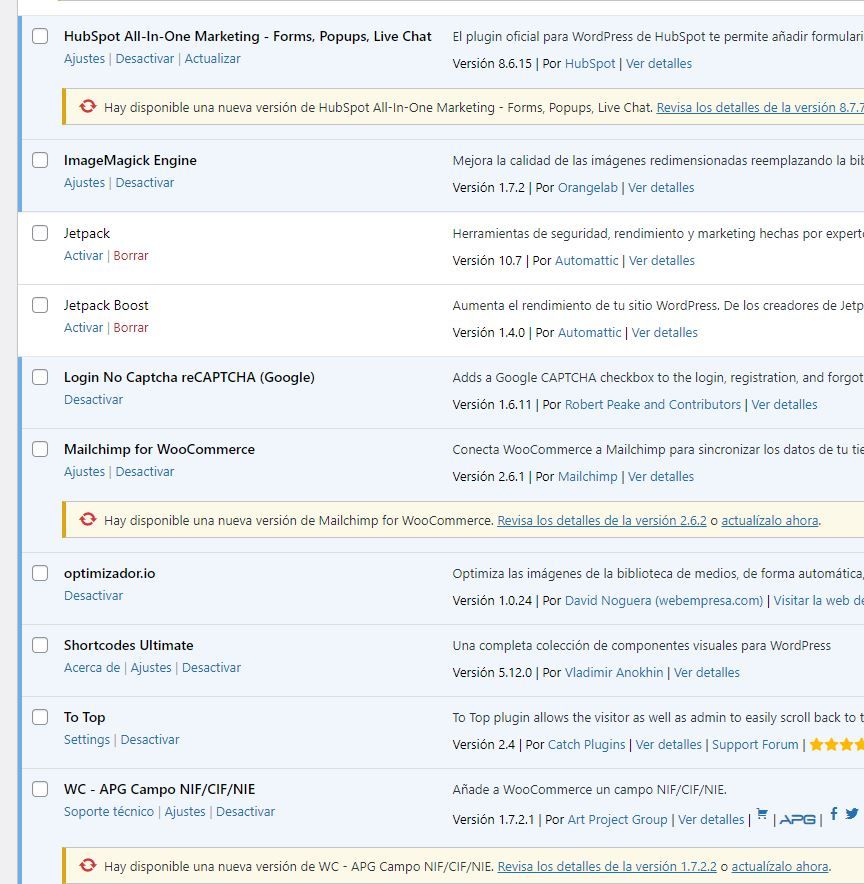This screenshot has height=884, width=864.
Task: Tick the Login No Captcha reCAPTCHA checkbox
Action: click(x=40, y=377)
